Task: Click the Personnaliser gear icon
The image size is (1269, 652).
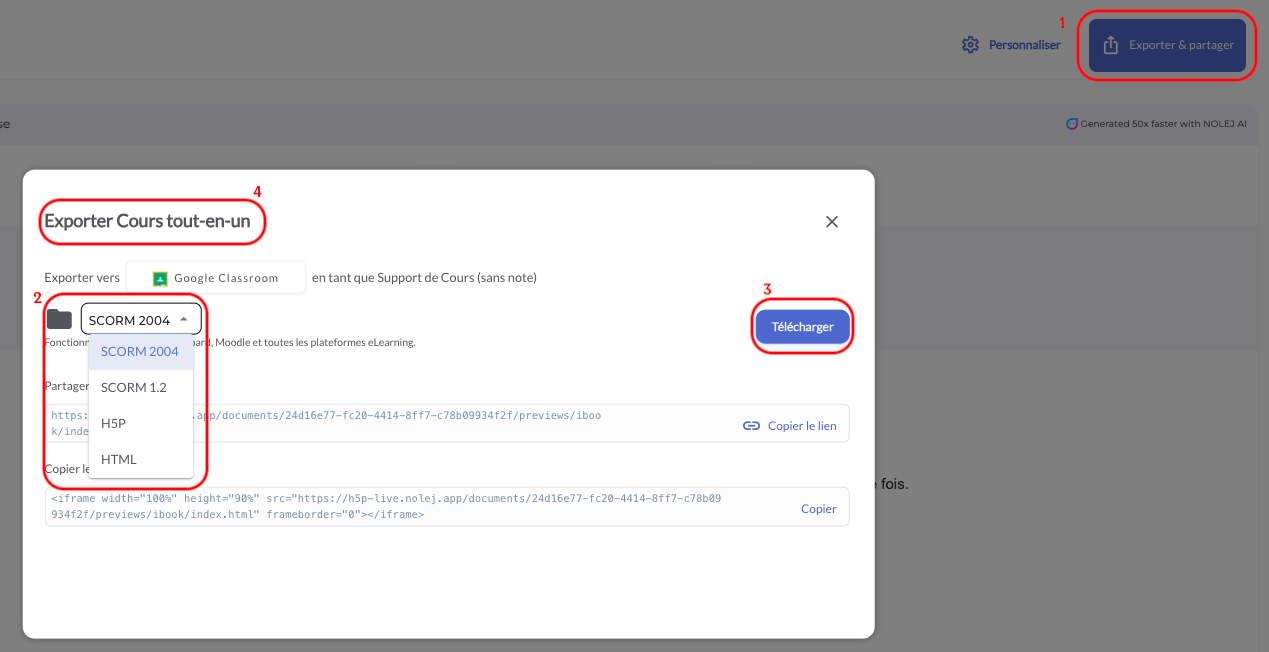Action: tap(969, 45)
